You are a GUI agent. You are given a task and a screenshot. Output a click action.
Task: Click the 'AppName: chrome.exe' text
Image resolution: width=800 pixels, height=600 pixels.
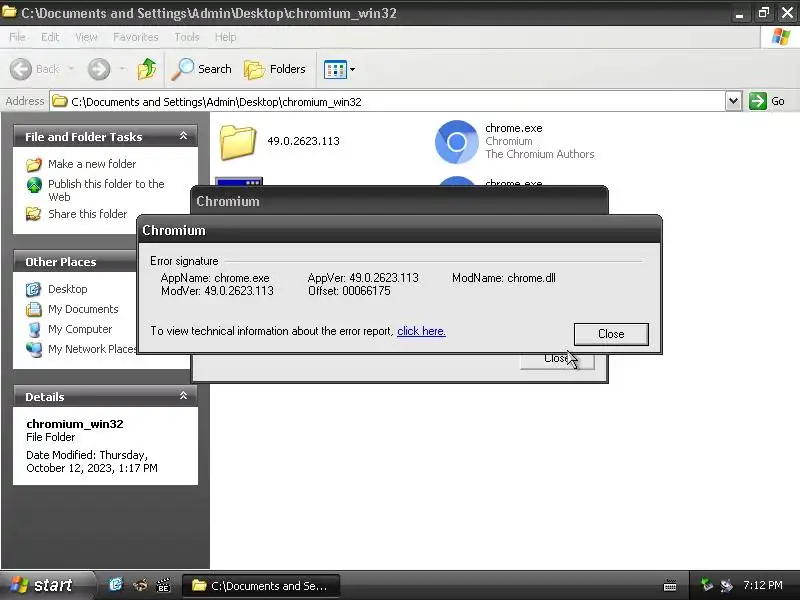(x=215, y=278)
